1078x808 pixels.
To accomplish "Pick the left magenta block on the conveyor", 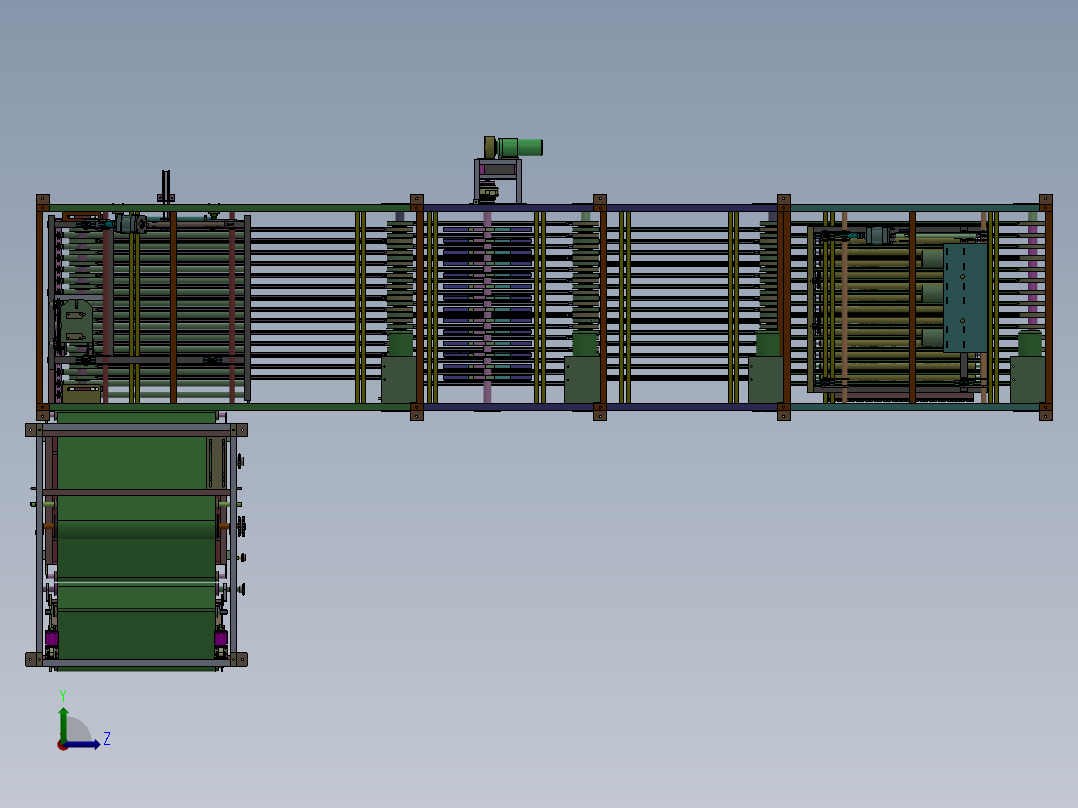I will point(52,638).
